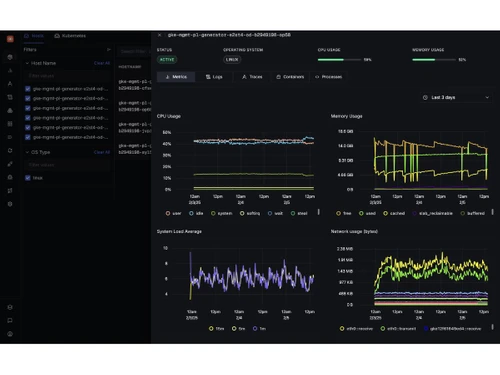
Task: Click the red SigNoz logo icon
Action: coord(10,39)
